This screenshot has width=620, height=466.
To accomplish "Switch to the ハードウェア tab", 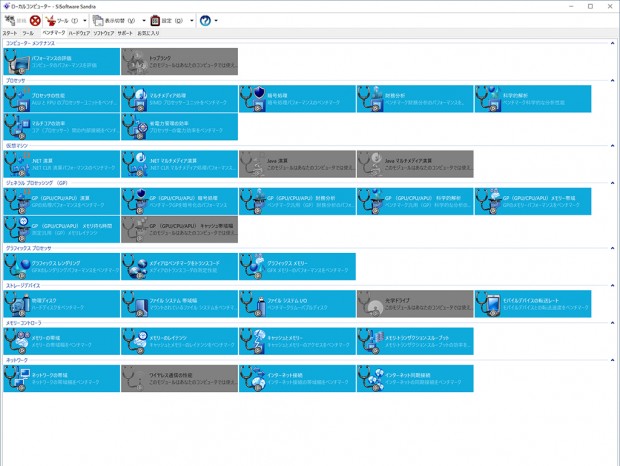I will [79, 33].
